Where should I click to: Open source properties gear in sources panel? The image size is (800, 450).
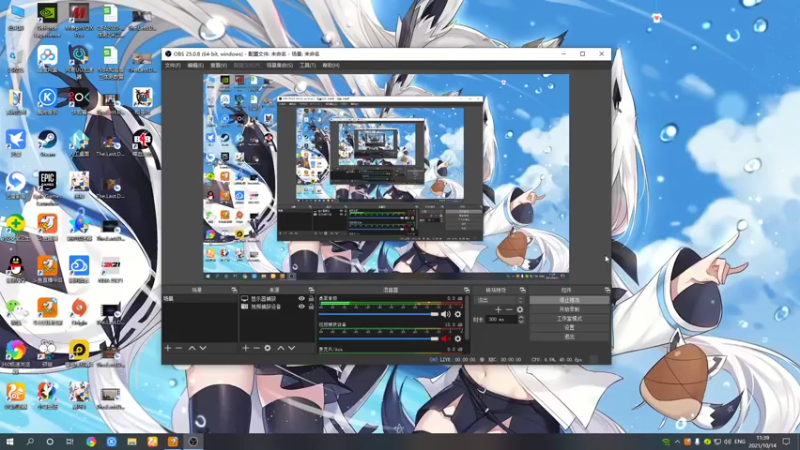pyautogui.click(x=267, y=348)
